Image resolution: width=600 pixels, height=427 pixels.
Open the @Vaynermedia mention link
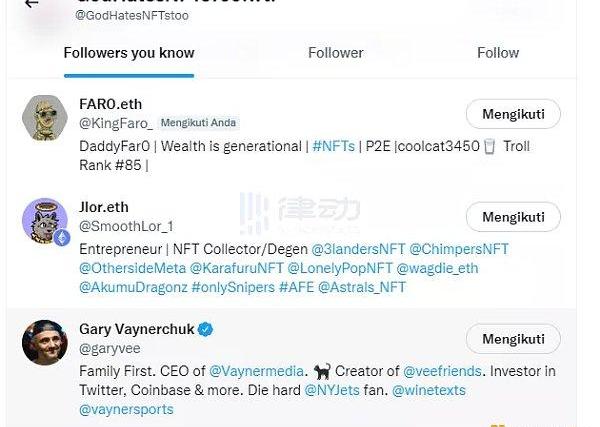click(x=256, y=371)
